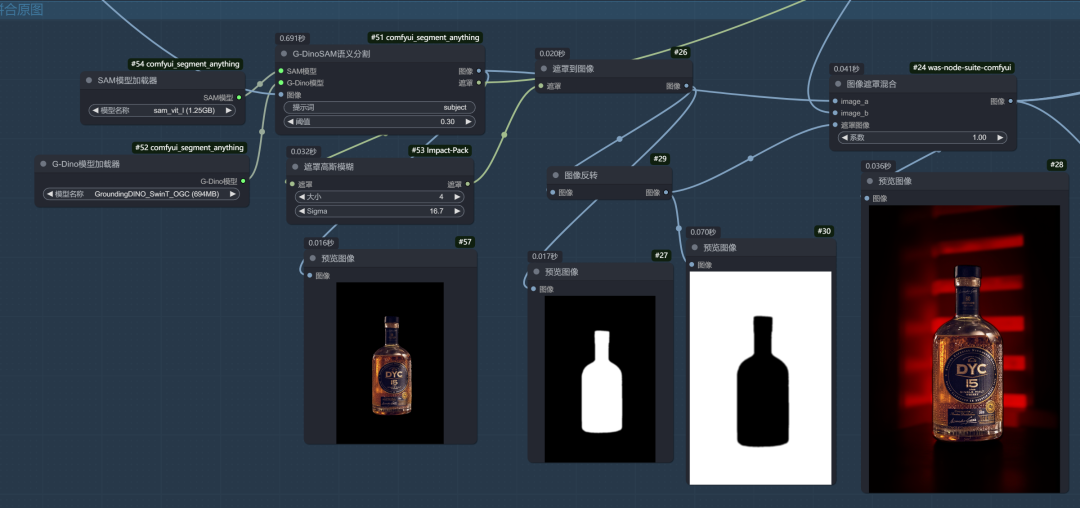This screenshot has width=1080, height=508.
Task: Click the image_b input port on 图像遮罩混合
Action: [x=835, y=113]
